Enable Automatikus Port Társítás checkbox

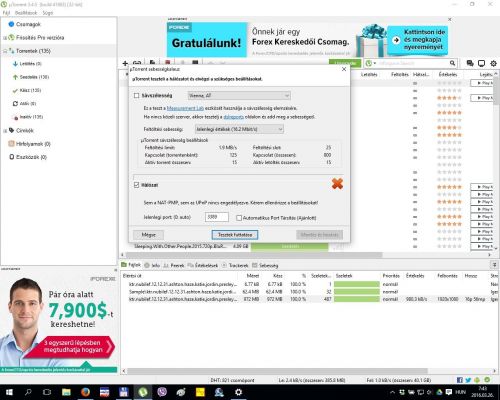[x=239, y=218]
